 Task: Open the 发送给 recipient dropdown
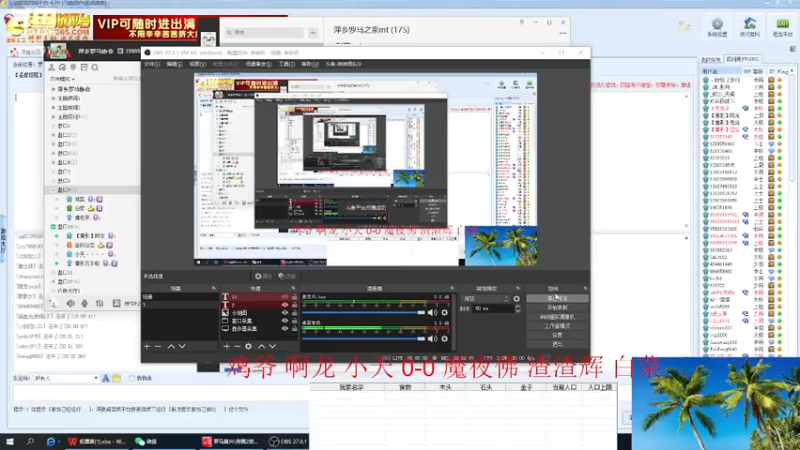[x=66, y=379]
